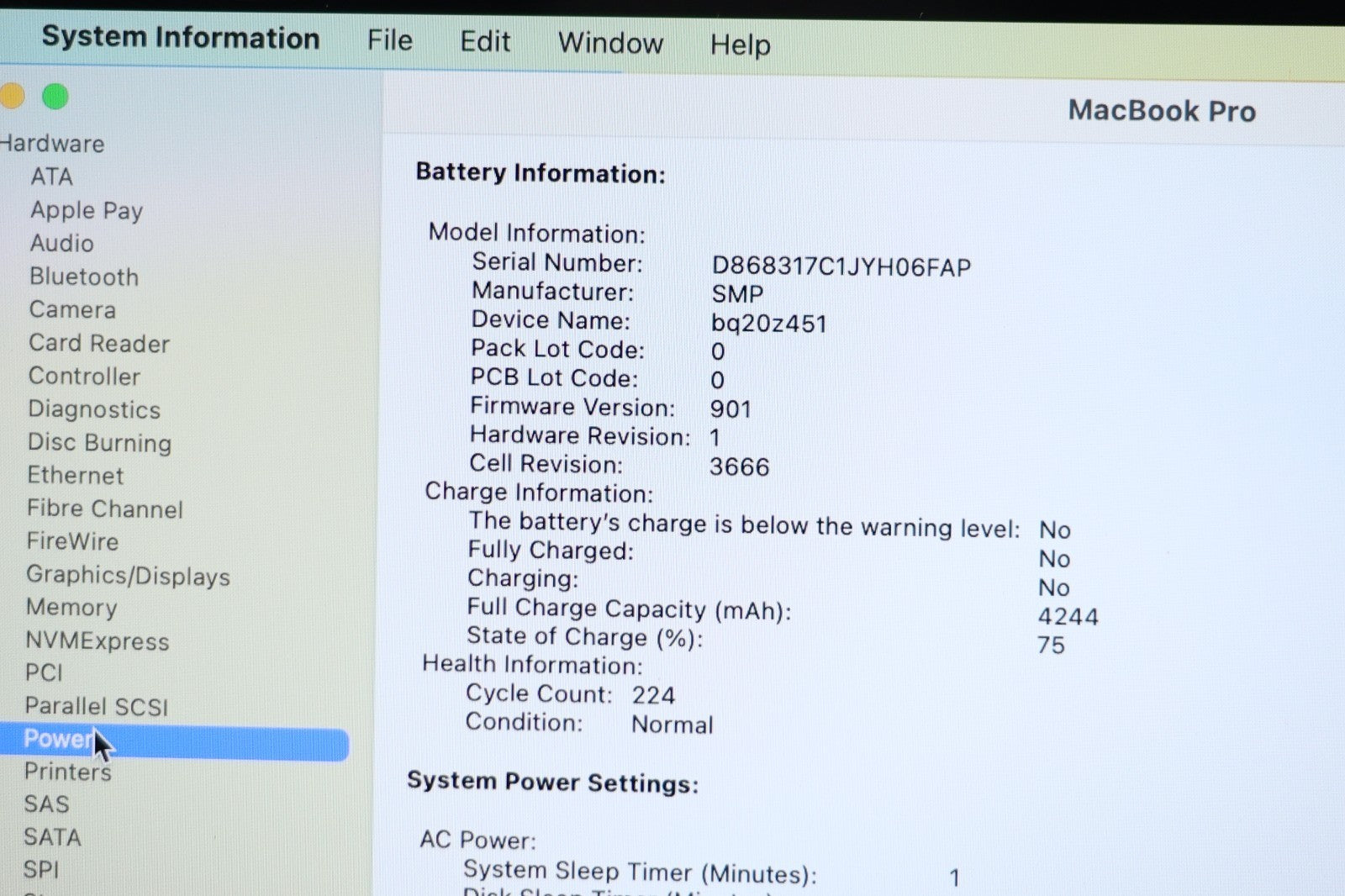Show the Card Reader details
The width and height of the screenshot is (1345, 896).
pyautogui.click(x=99, y=343)
